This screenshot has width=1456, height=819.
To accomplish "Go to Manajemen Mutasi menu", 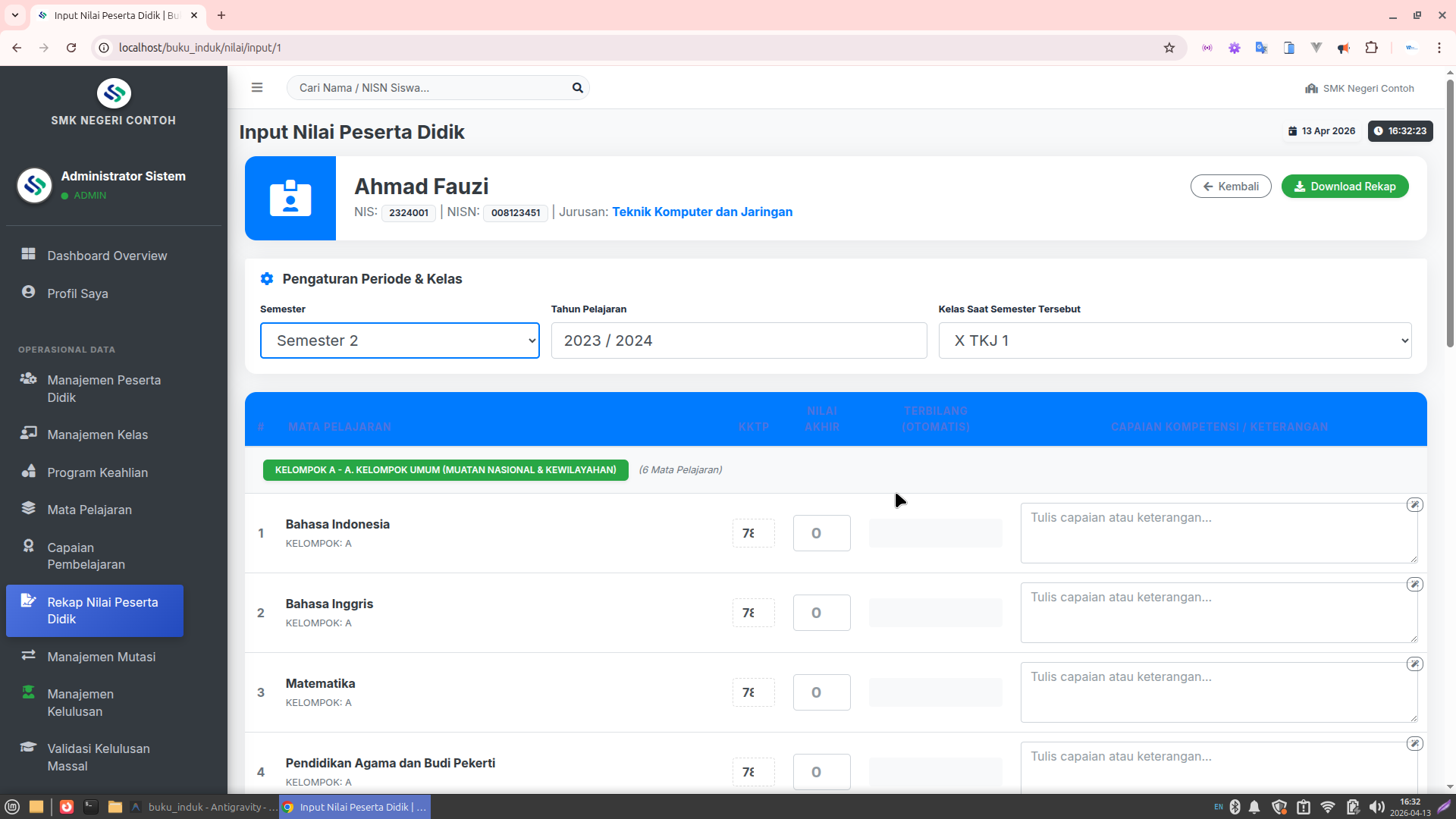I will click(101, 657).
